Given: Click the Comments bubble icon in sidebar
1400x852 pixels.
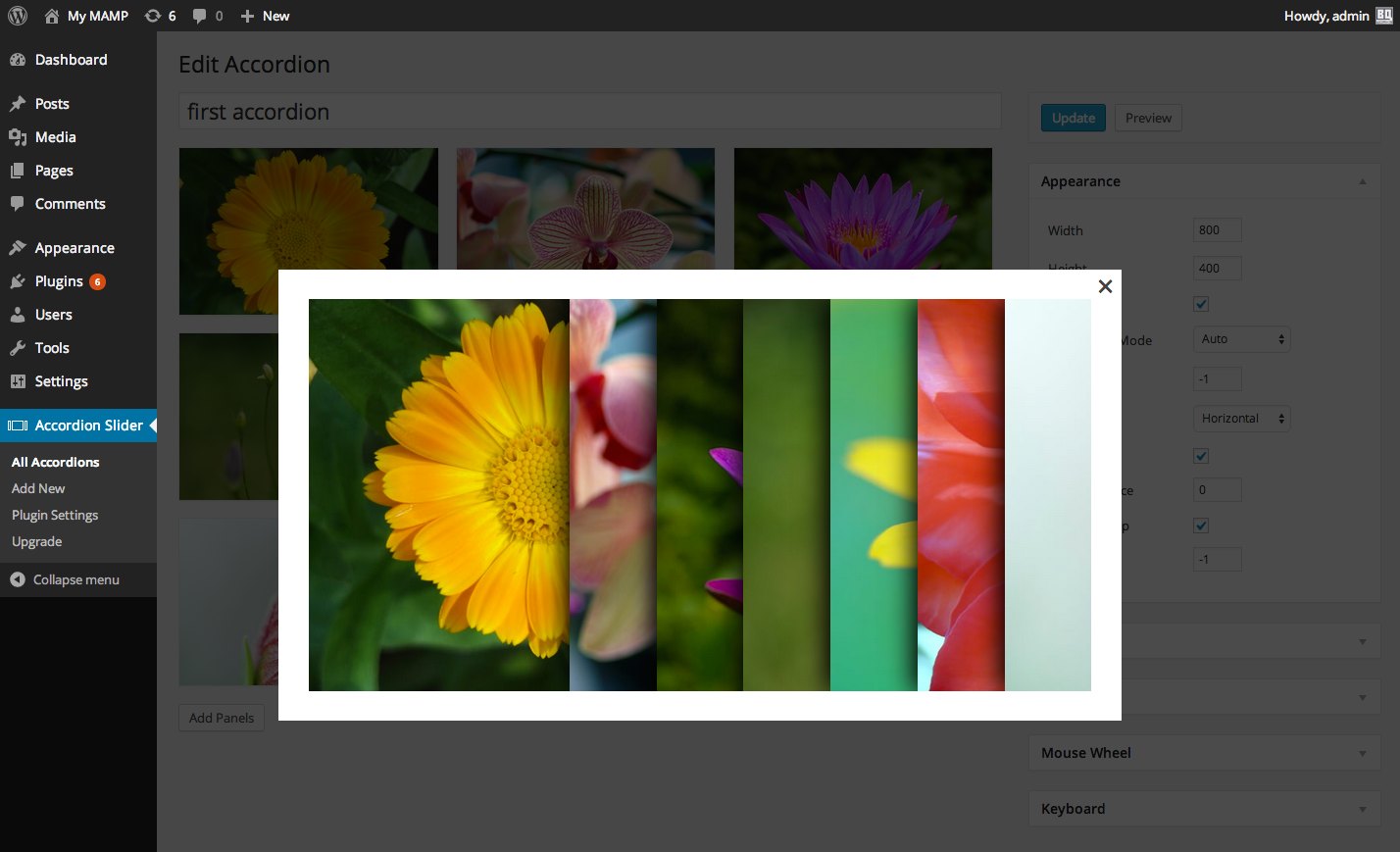Looking at the screenshot, I should 18,204.
